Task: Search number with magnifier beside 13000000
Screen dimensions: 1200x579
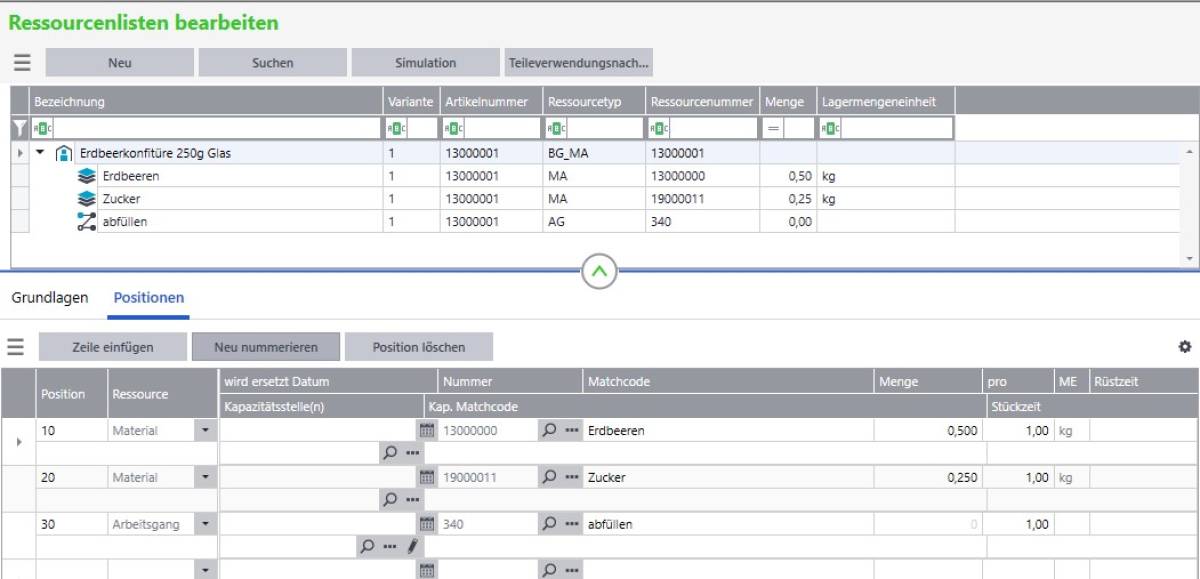Action: tap(549, 430)
